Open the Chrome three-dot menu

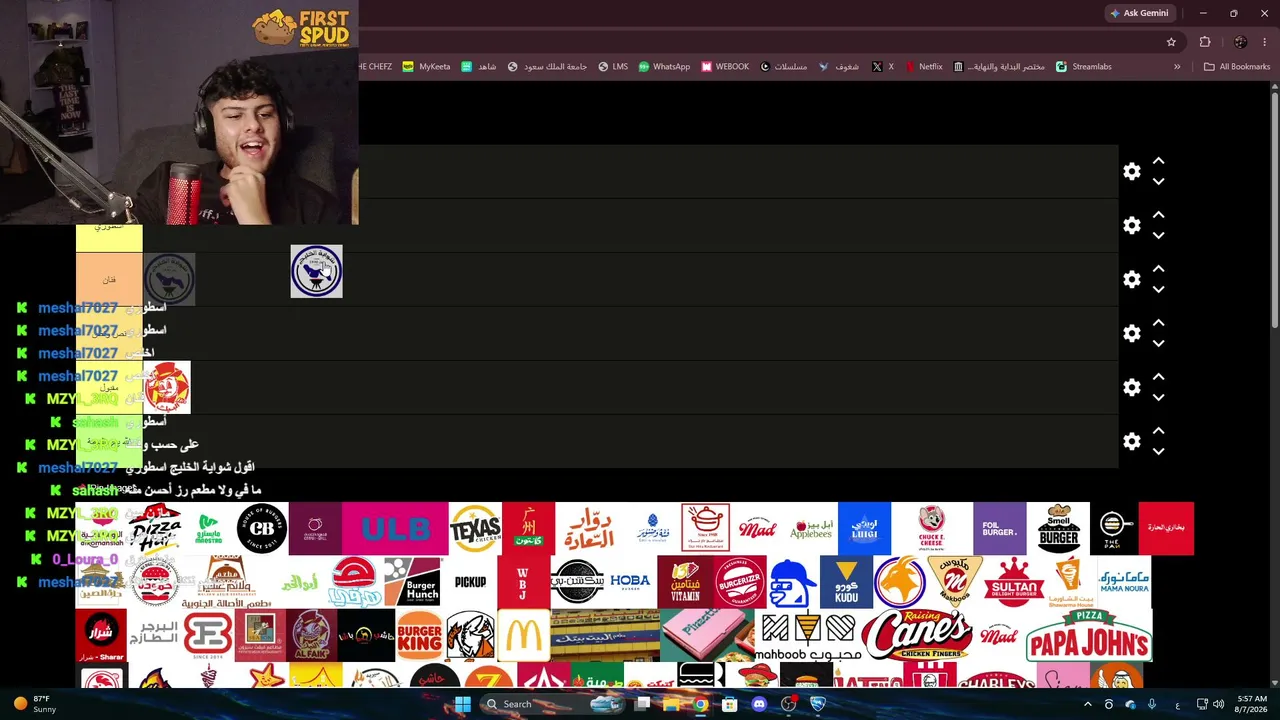pyautogui.click(x=1265, y=42)
